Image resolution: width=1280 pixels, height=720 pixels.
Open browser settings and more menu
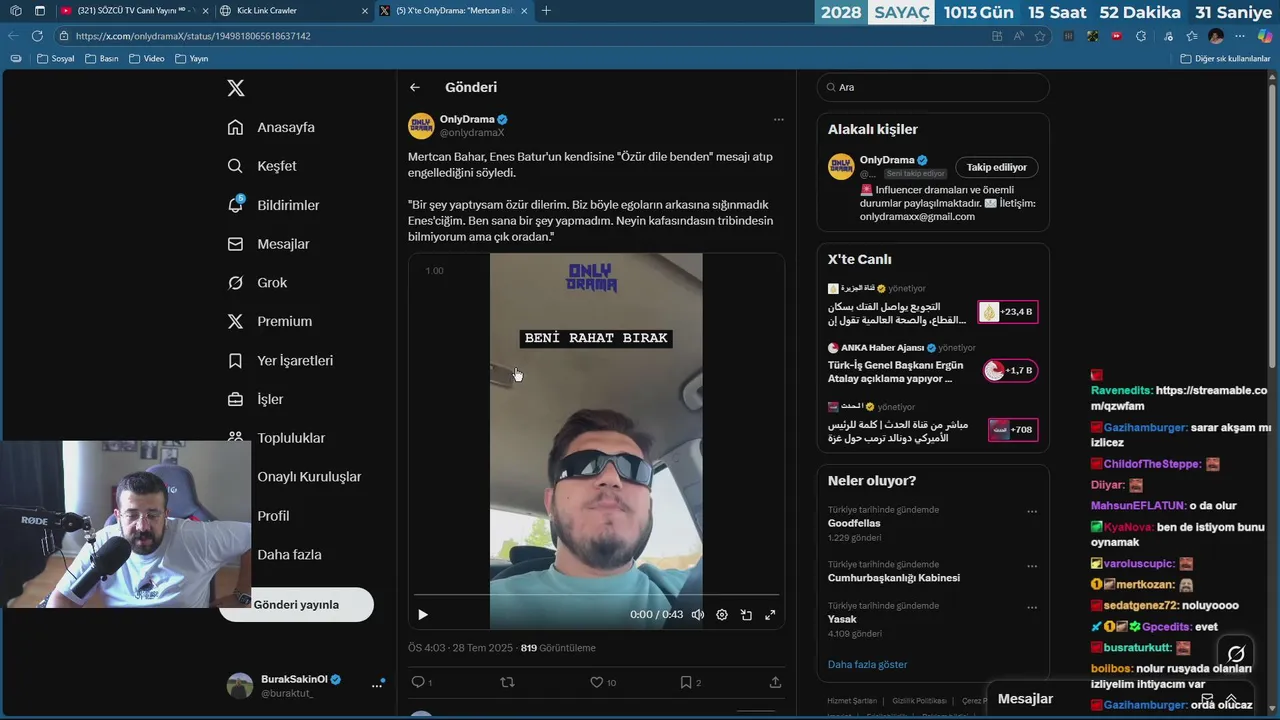click(1242, 36)
